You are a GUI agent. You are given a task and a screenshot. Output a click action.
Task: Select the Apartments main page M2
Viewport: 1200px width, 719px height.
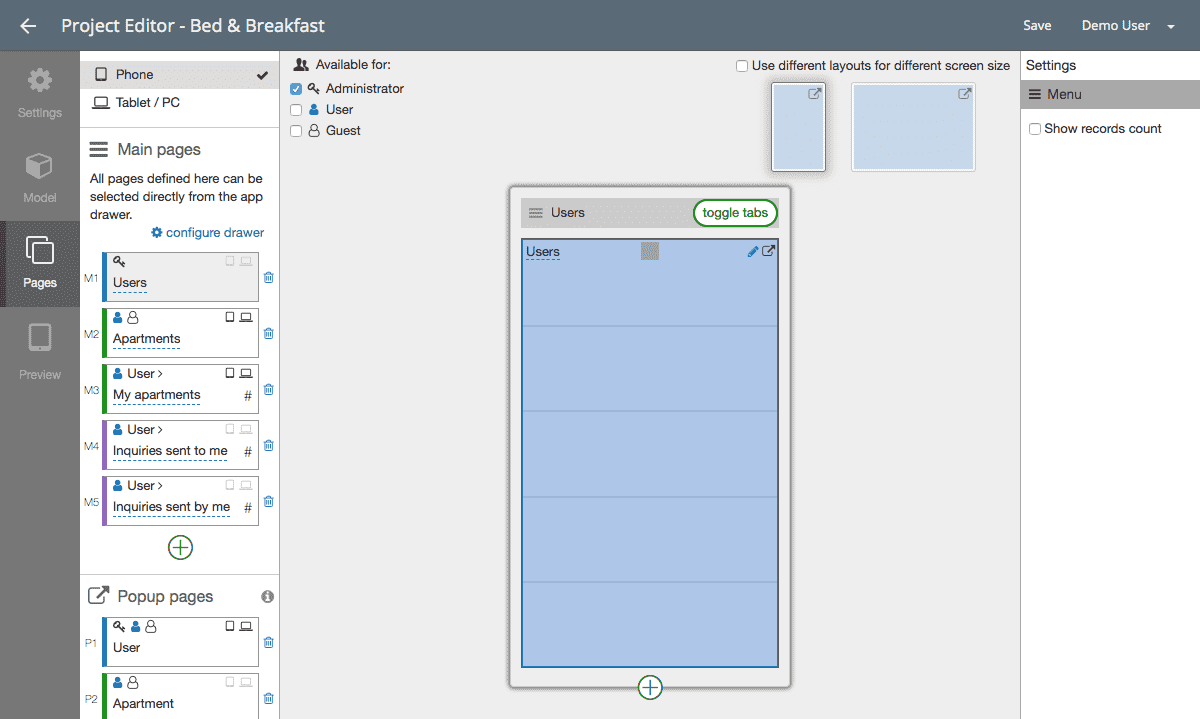pos(180,333)
